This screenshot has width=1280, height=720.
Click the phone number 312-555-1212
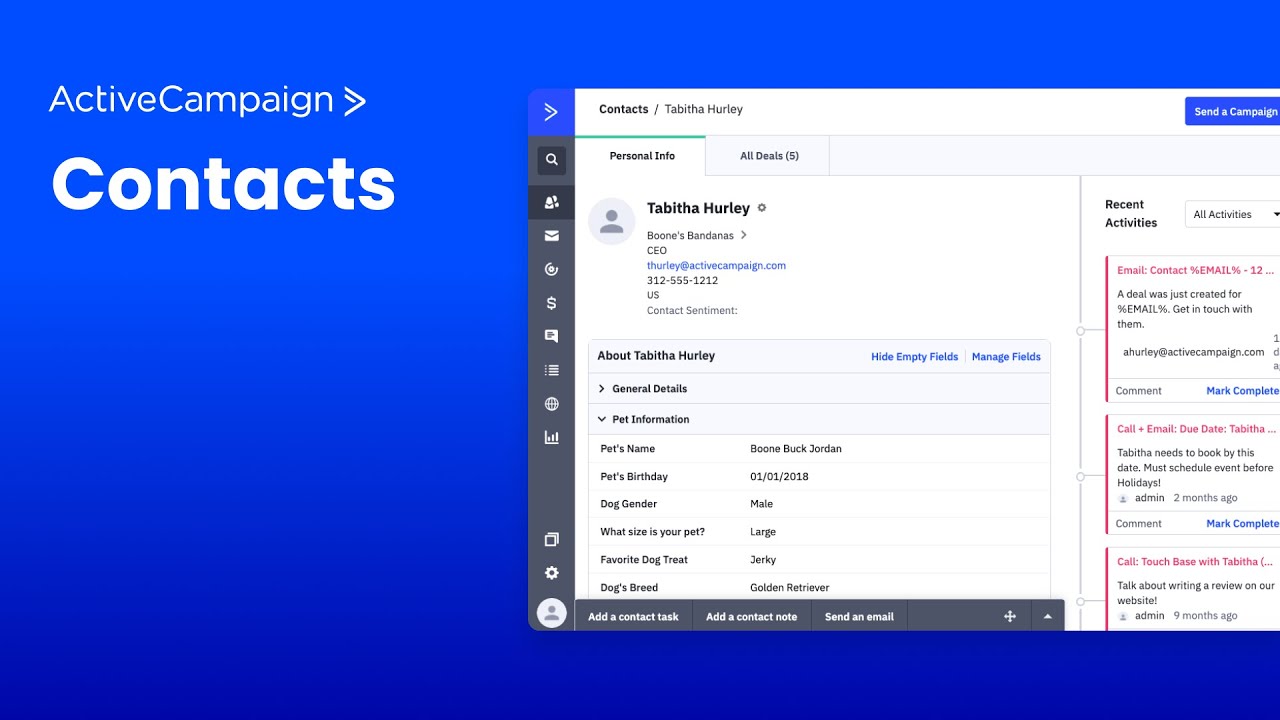[x=682, y=281]
